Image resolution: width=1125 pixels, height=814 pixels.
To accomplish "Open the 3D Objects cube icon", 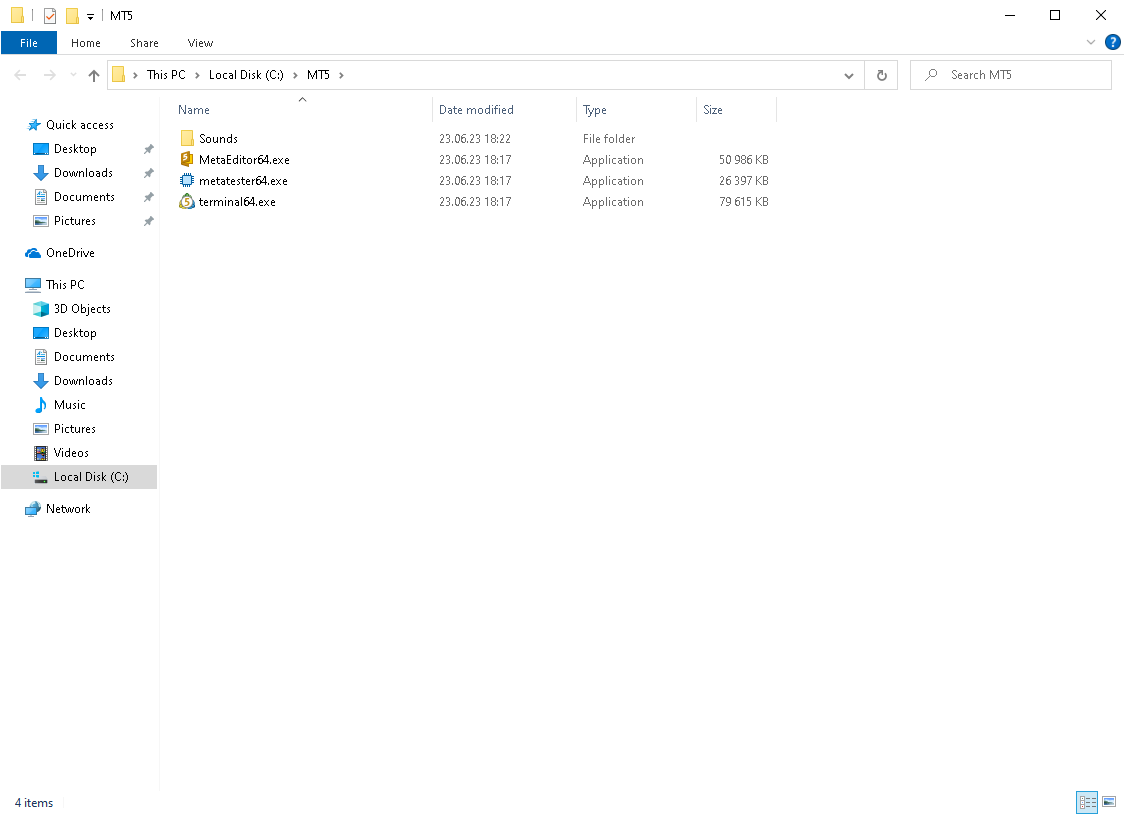I will tap(41, 309).
